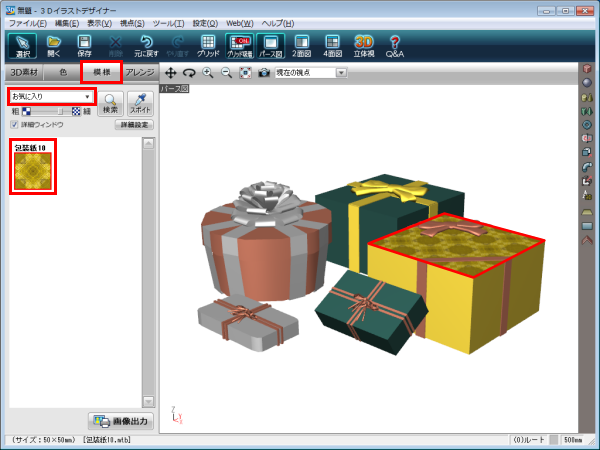Switch to the 4面図 four-view layout
Image resolution: width=600 pixels, height=450 pixels.
[x=332, y=45]
